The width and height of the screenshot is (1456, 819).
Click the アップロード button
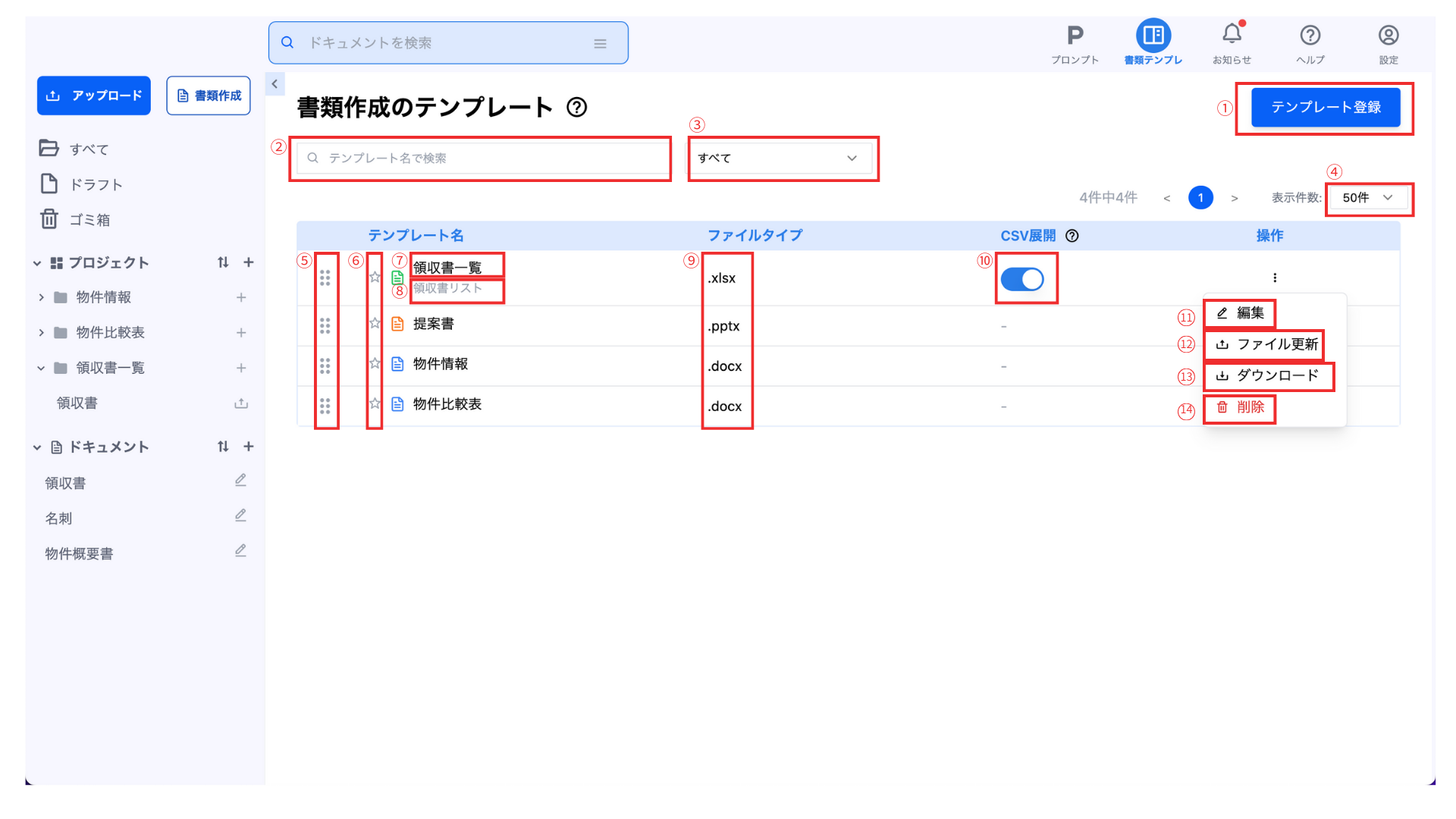94,96
